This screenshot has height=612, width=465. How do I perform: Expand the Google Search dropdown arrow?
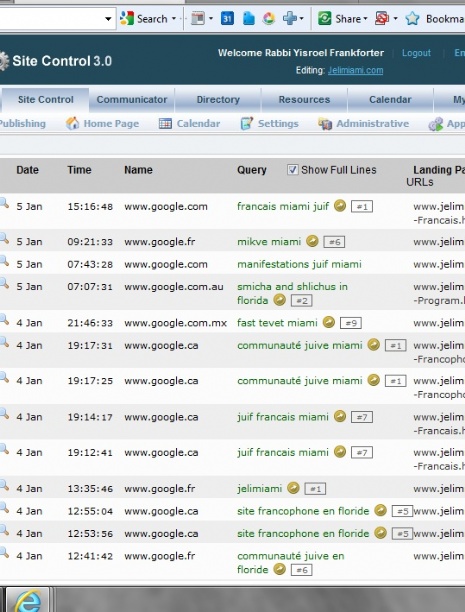point(174,18)
